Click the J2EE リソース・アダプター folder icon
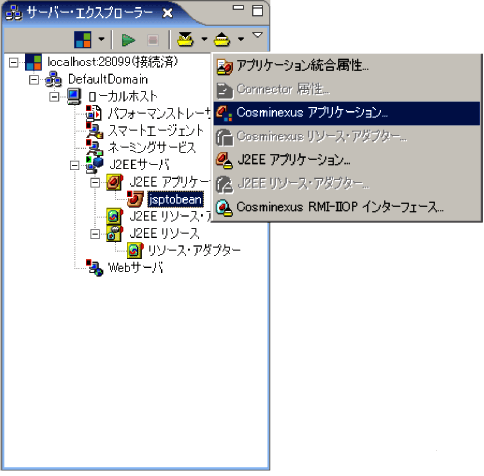The width and height of the screenshot is (484, 476). click(x=115, y=216)
